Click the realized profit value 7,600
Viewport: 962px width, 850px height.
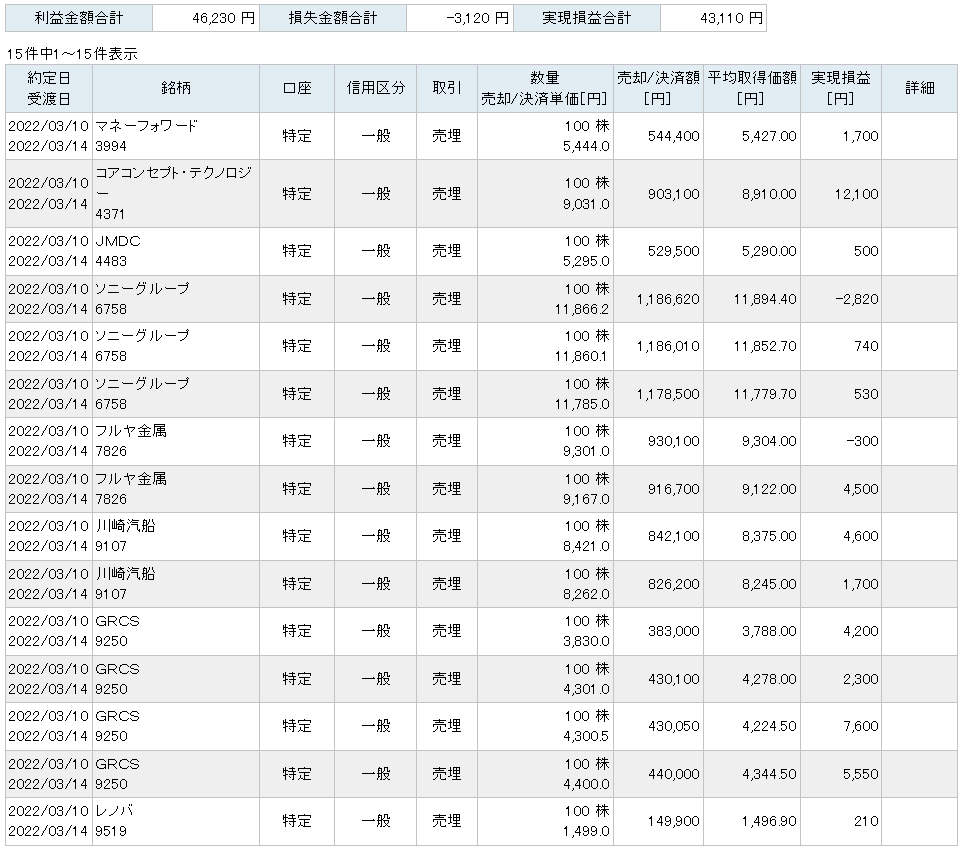pos(861,726)
